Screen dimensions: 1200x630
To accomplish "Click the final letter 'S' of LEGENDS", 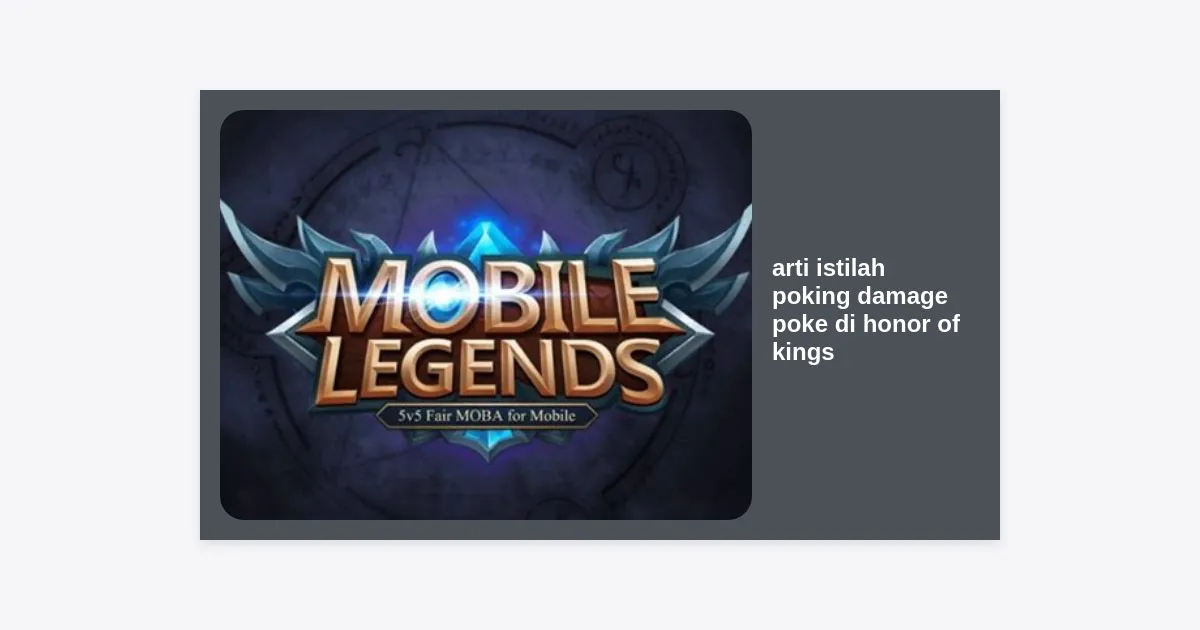I will coord(637,372).
